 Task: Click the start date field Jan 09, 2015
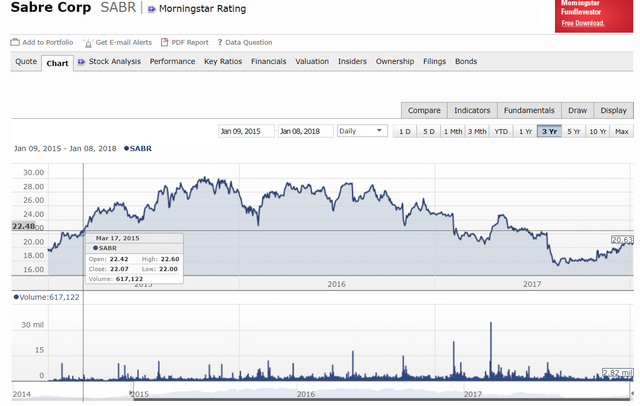coord(246,131)
